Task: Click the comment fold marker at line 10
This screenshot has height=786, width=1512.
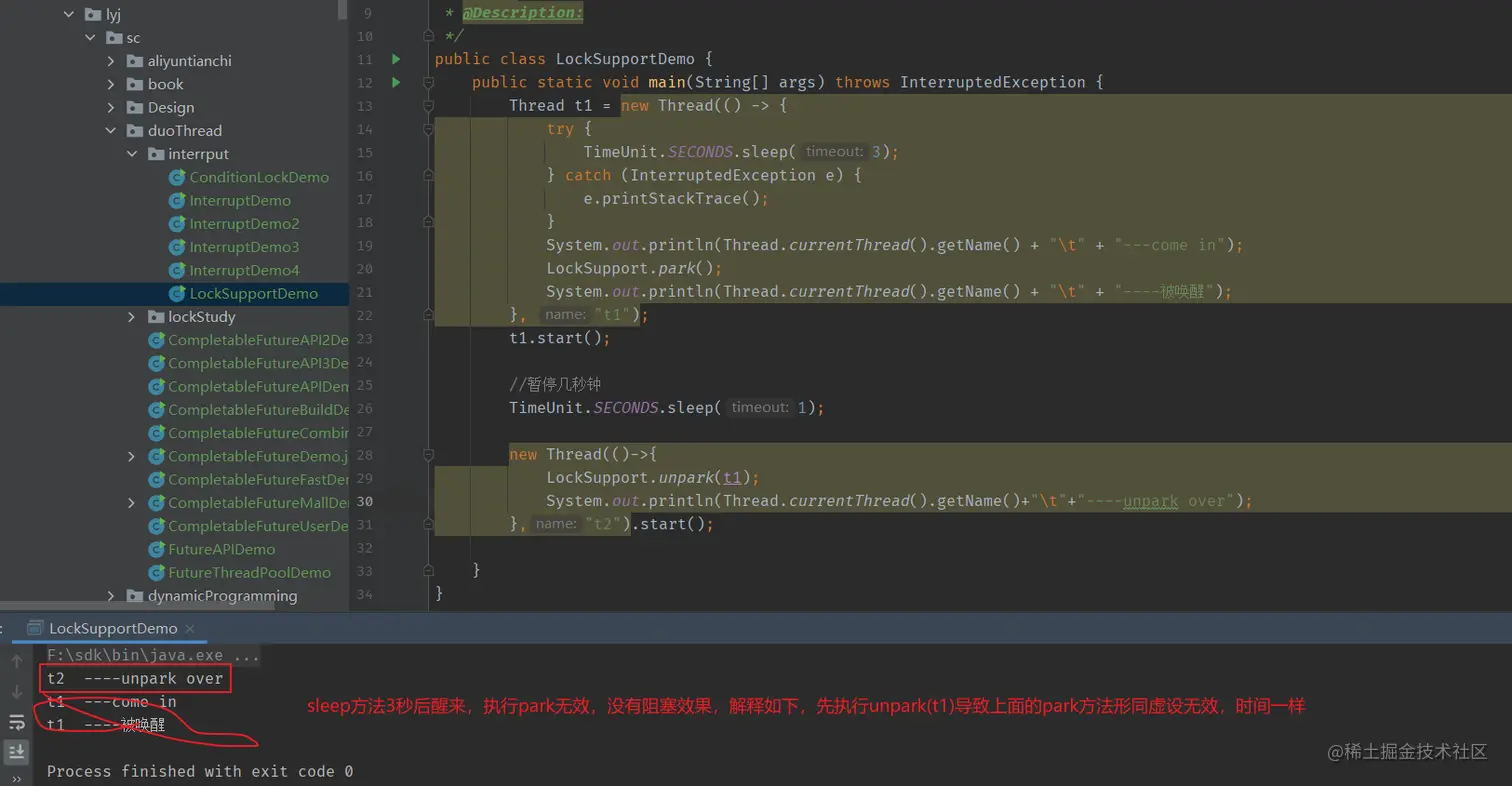Action: 428,36
